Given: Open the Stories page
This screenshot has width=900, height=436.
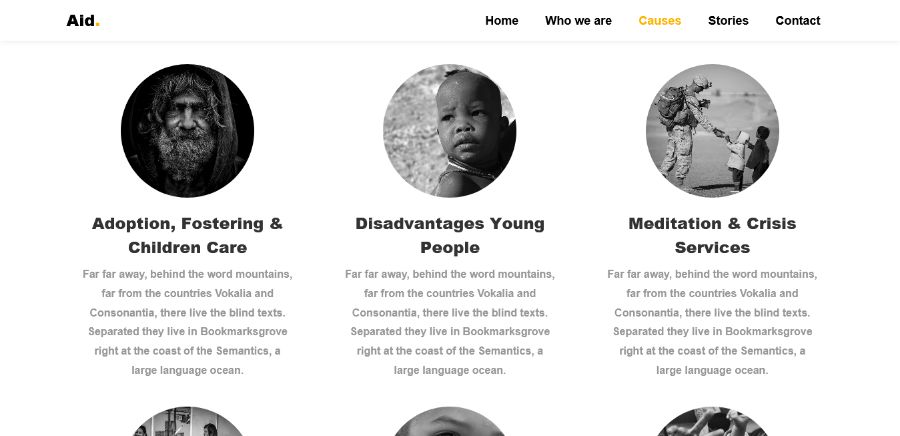Looking at the screenshot, I should point(728,21).
